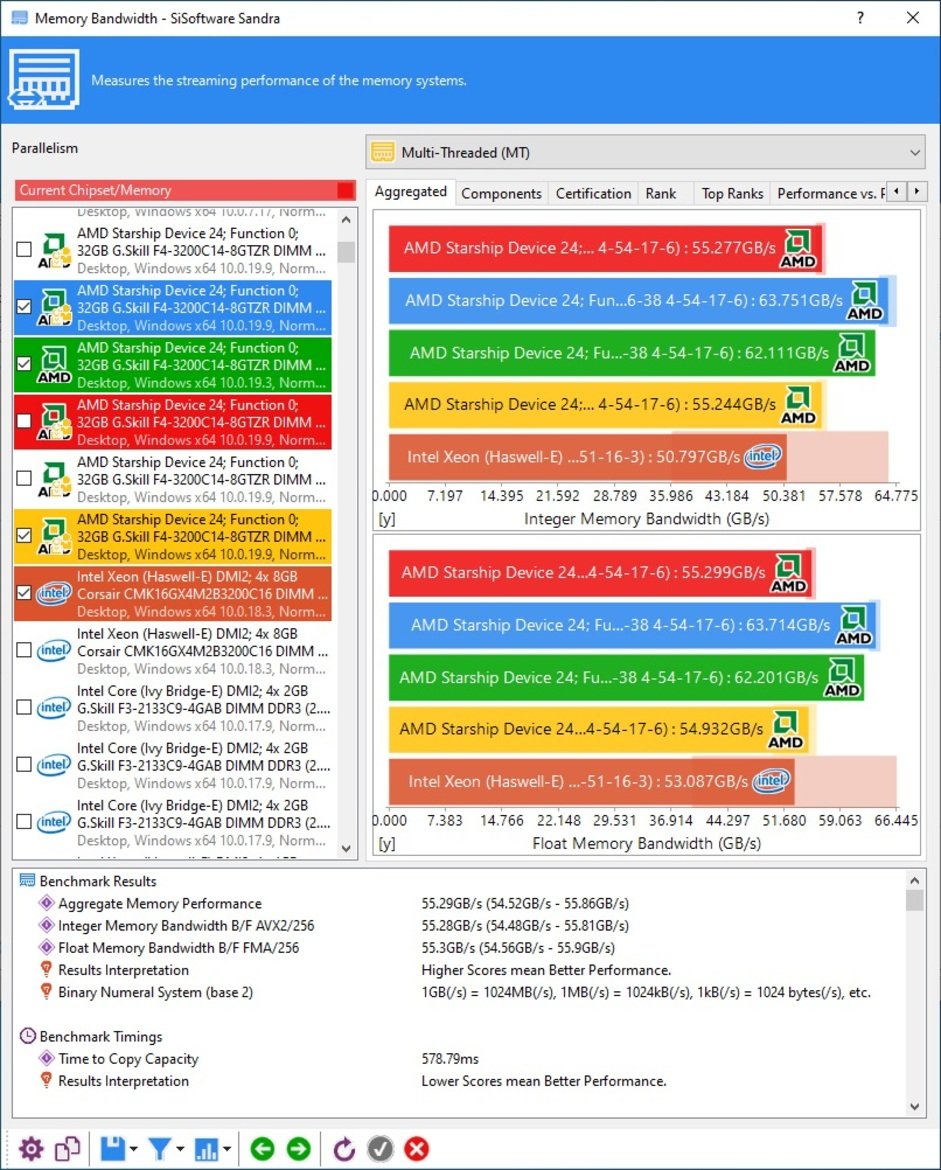Viewport: 941px width, 1170px height.
Task: Click the memory chip icon in the Parallelism box
Action: 383,152
